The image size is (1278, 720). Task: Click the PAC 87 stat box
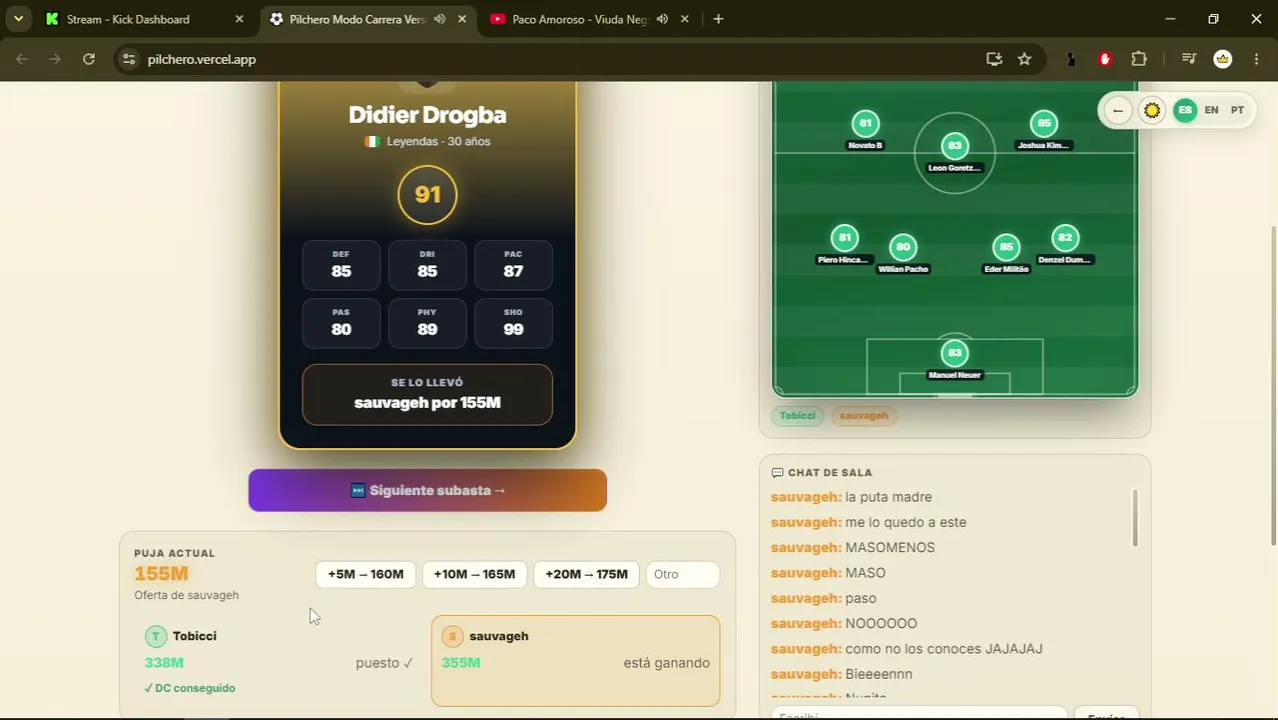pyautogui.click(x=513, y=265)
